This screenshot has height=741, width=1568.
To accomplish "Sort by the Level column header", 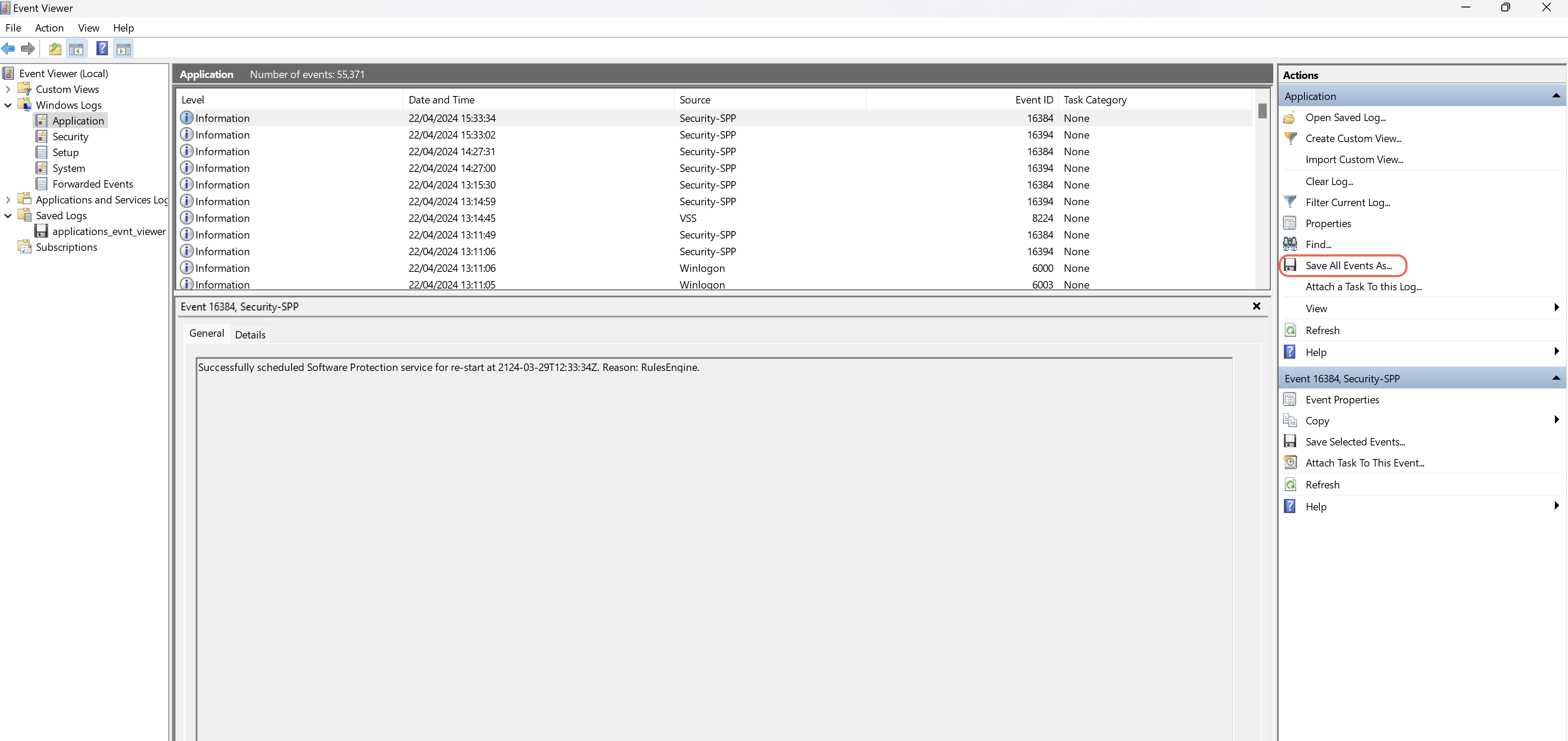I will tap(290, 100).
